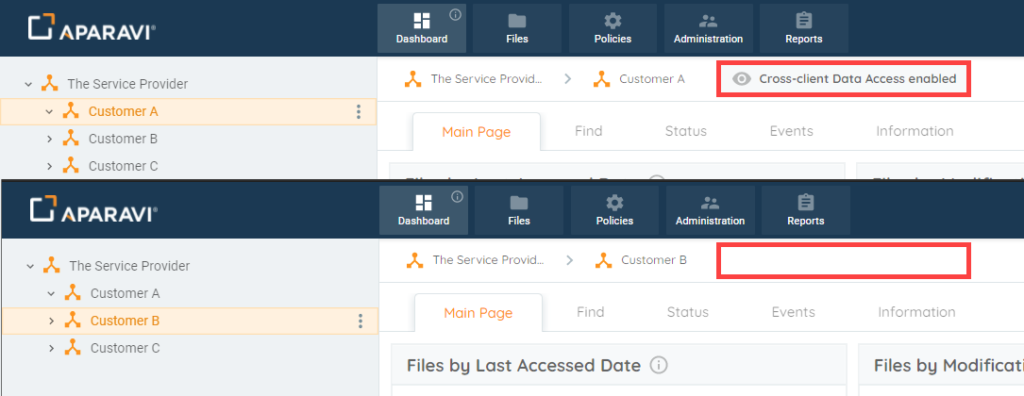Image resolution: width=1024 pixels, height=396 pixels.
Task: Switch to Status tab in top screenshot
Action: (x=686, y=131)
